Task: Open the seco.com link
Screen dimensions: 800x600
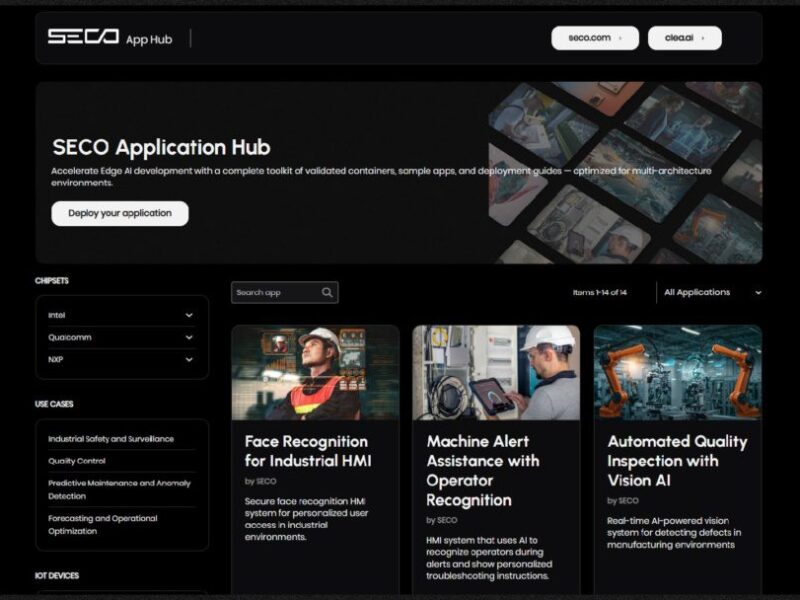Action: [595, 36]
